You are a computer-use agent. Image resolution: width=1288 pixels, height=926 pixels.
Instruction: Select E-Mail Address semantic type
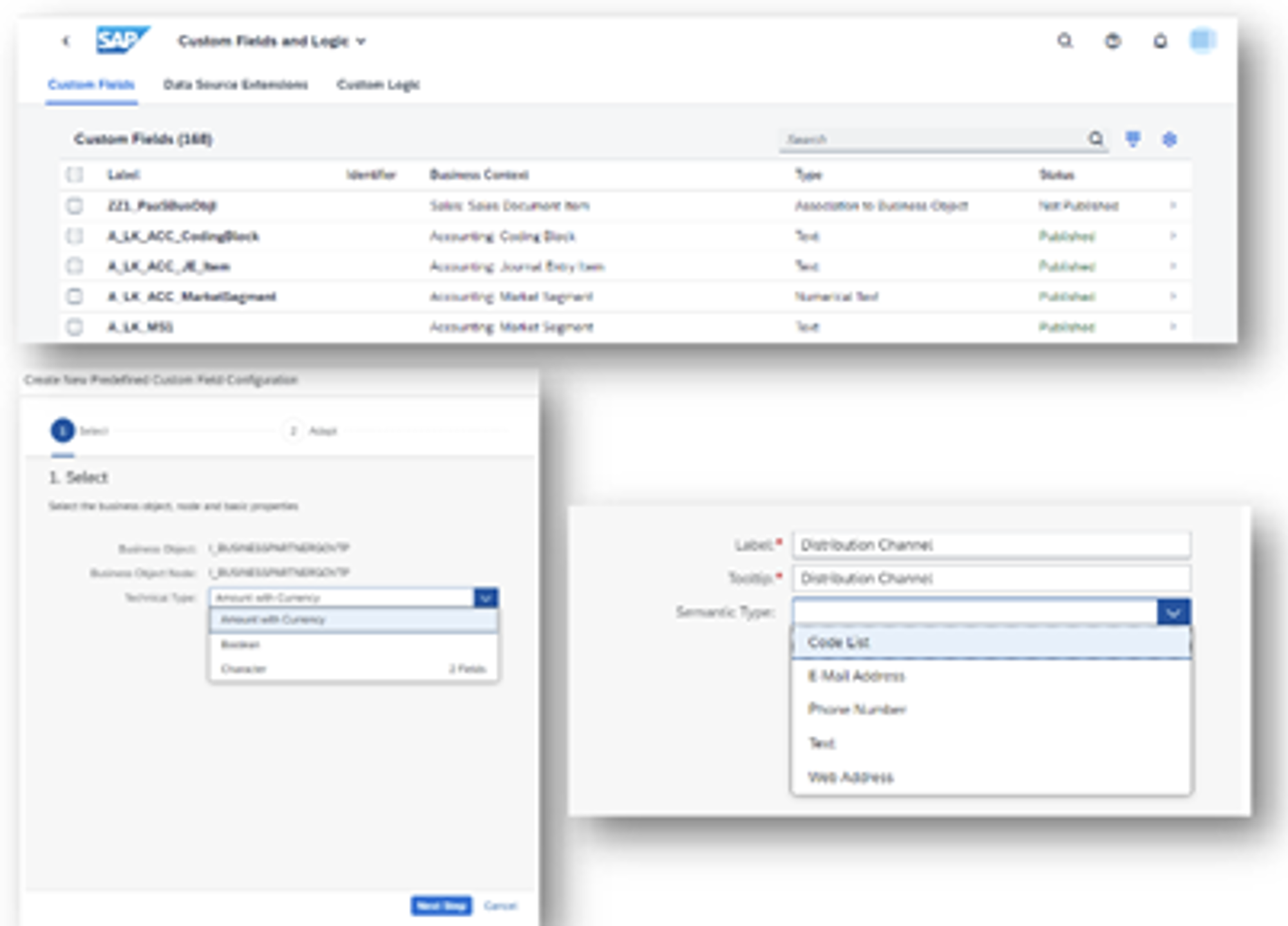click(991, 676)
